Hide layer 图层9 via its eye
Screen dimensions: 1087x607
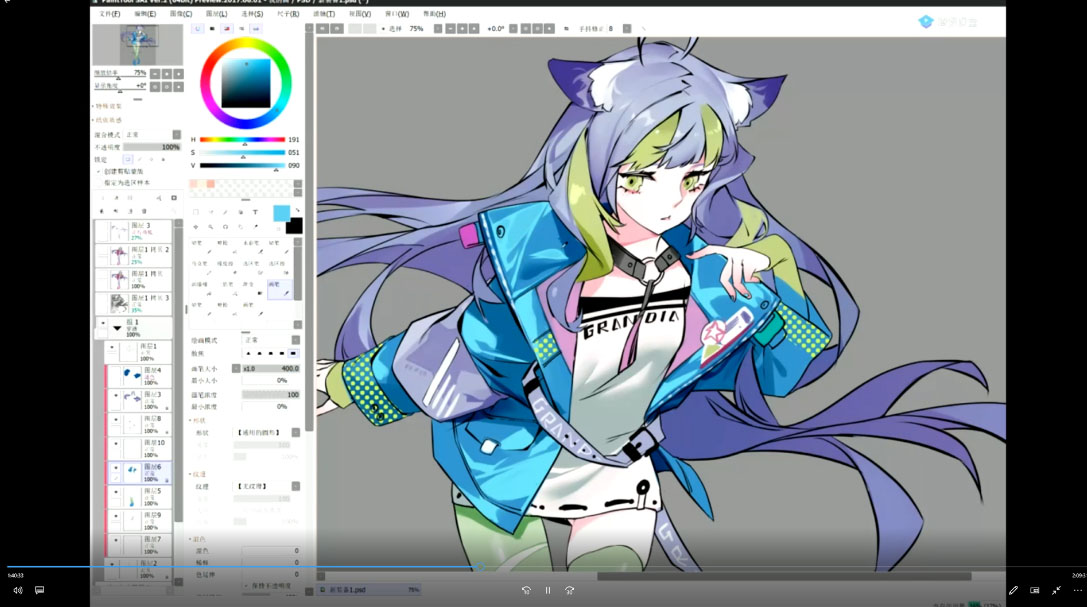pyautogui.click(x=116, y=517)
